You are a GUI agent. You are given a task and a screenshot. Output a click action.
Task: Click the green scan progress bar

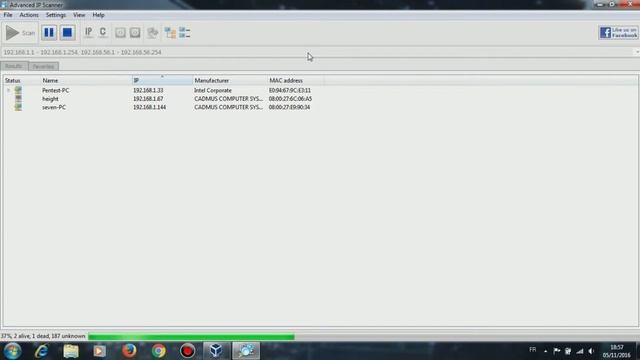[x=191, y=337]
